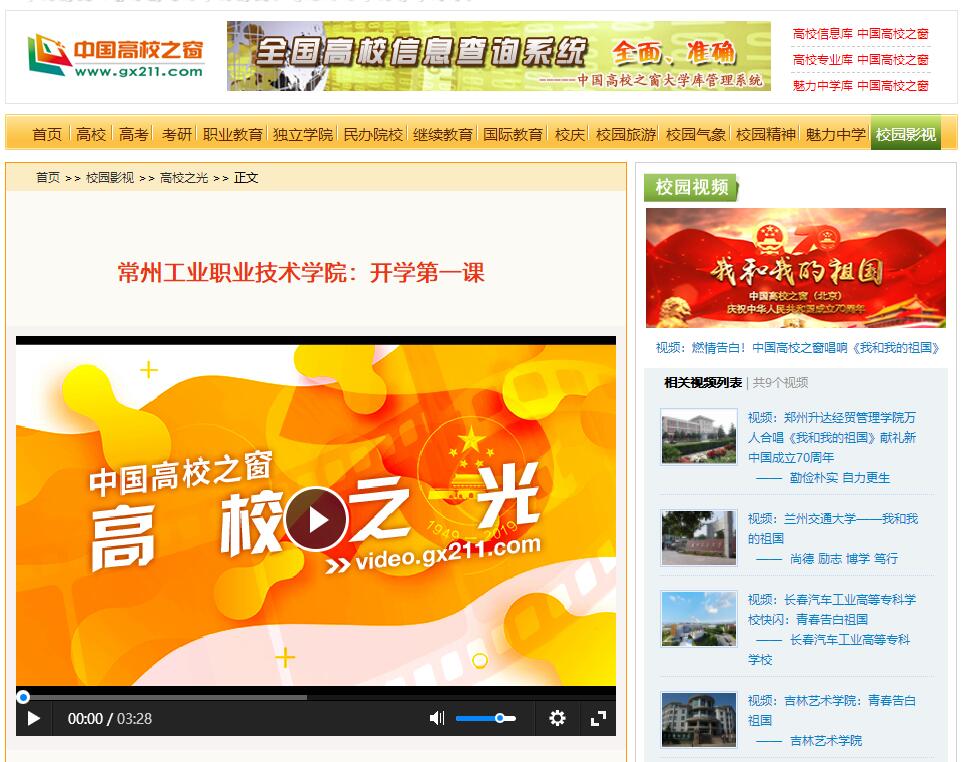967x762 pixels.
Task: Click 高校专业库 中国高校之窗 link
Action: click(x=860, y=60)
